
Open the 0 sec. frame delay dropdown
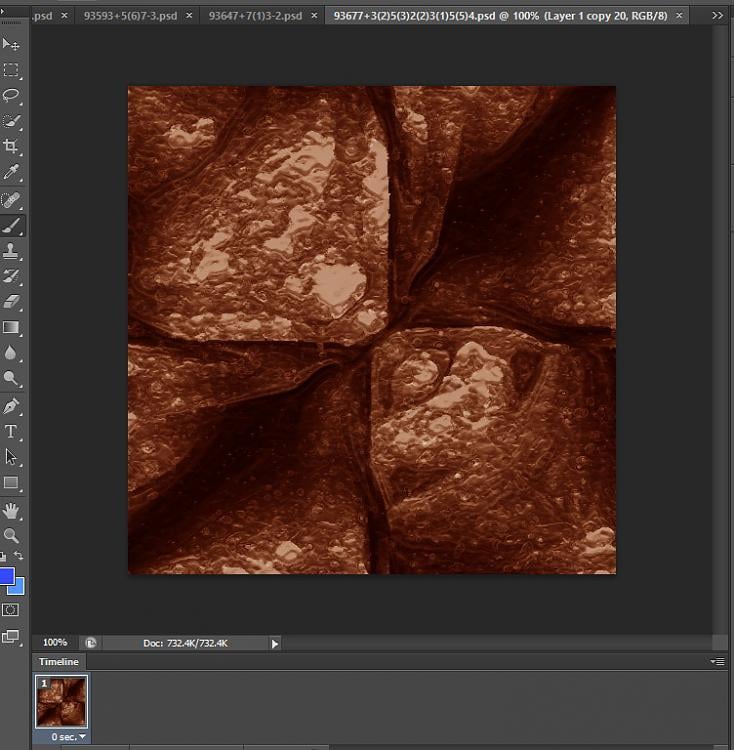coord(68,737)
